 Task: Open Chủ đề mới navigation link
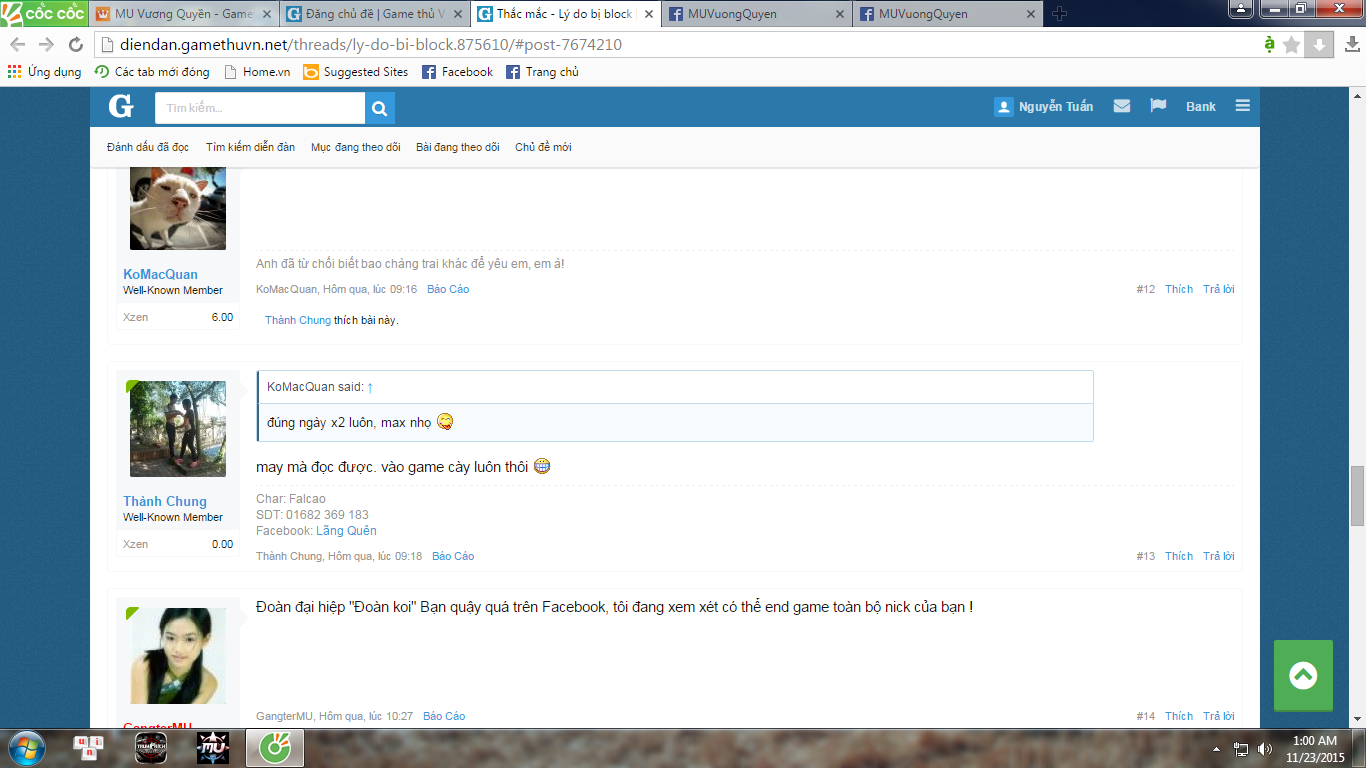point(543,147)
